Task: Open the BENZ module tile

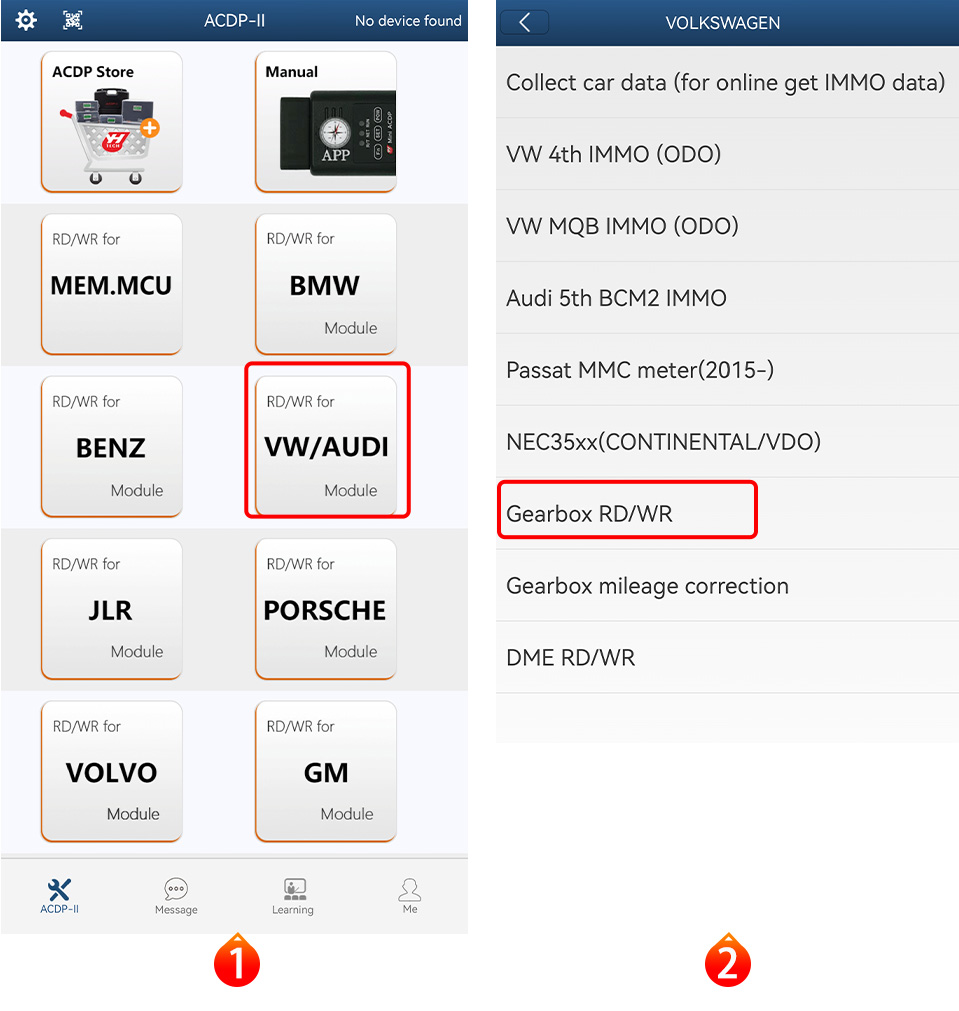Action: click(112, 446)
